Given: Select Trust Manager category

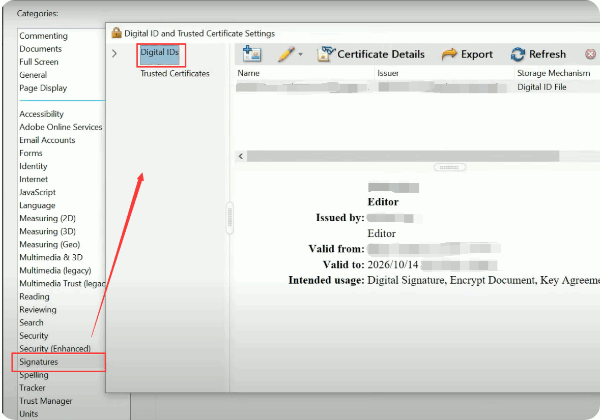Looking at the screenshot, I should click(46, 401).
